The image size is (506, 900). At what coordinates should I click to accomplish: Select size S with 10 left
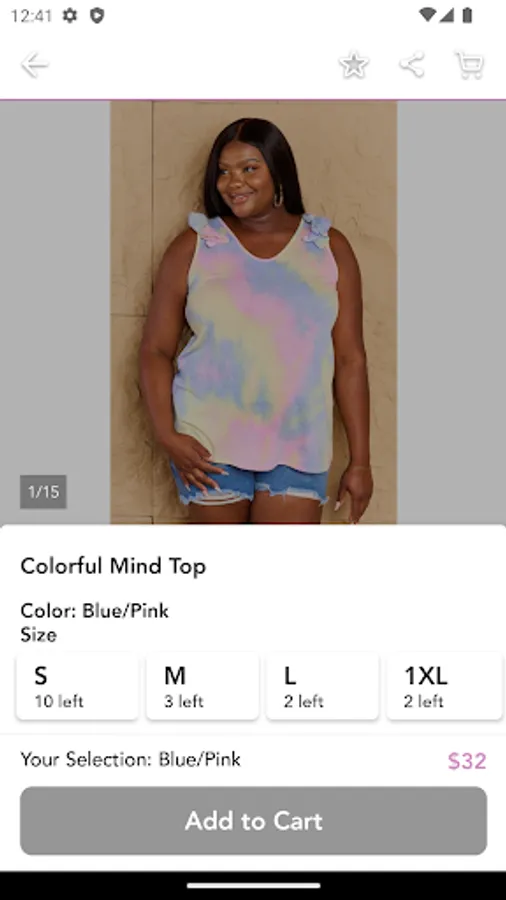77,686
